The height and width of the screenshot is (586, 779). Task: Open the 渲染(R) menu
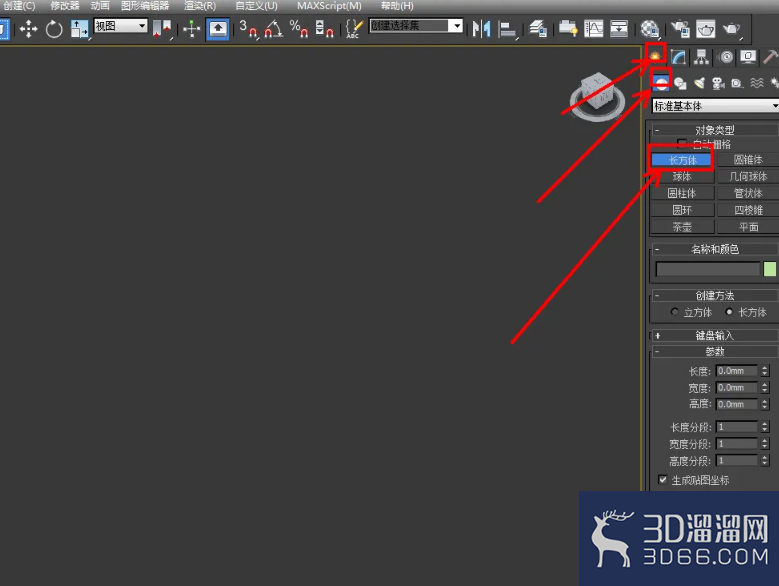click(200, 6)
